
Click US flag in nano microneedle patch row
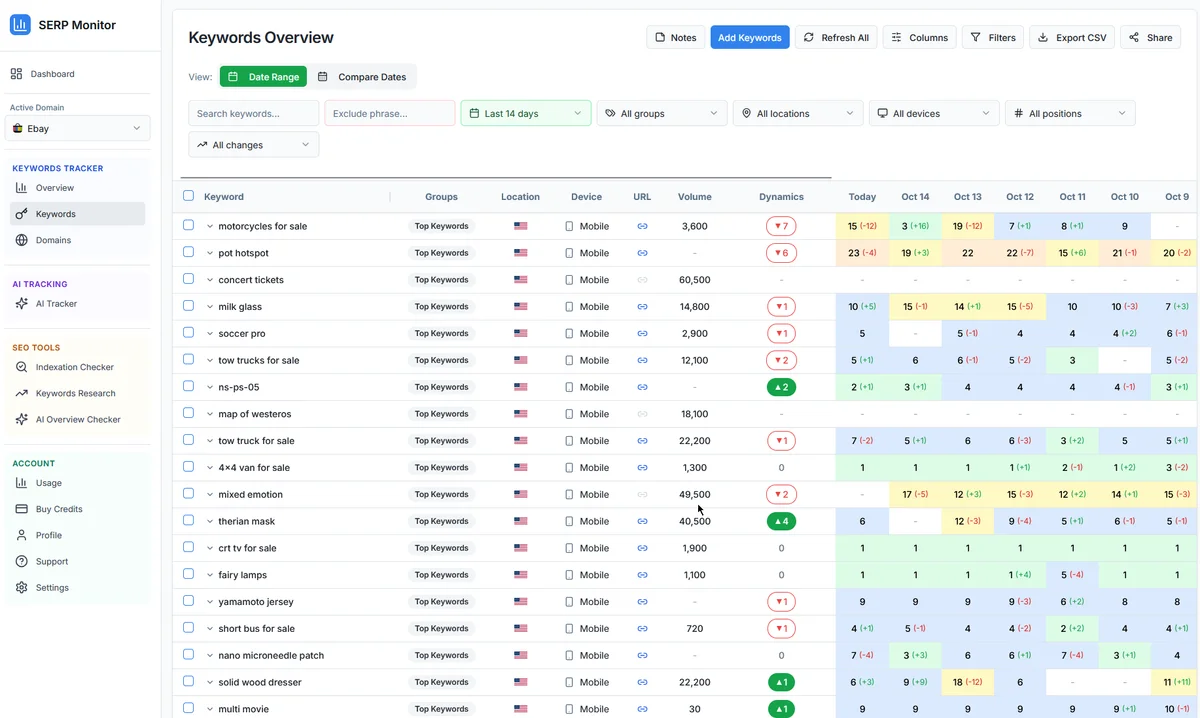[x=520, y=656]
